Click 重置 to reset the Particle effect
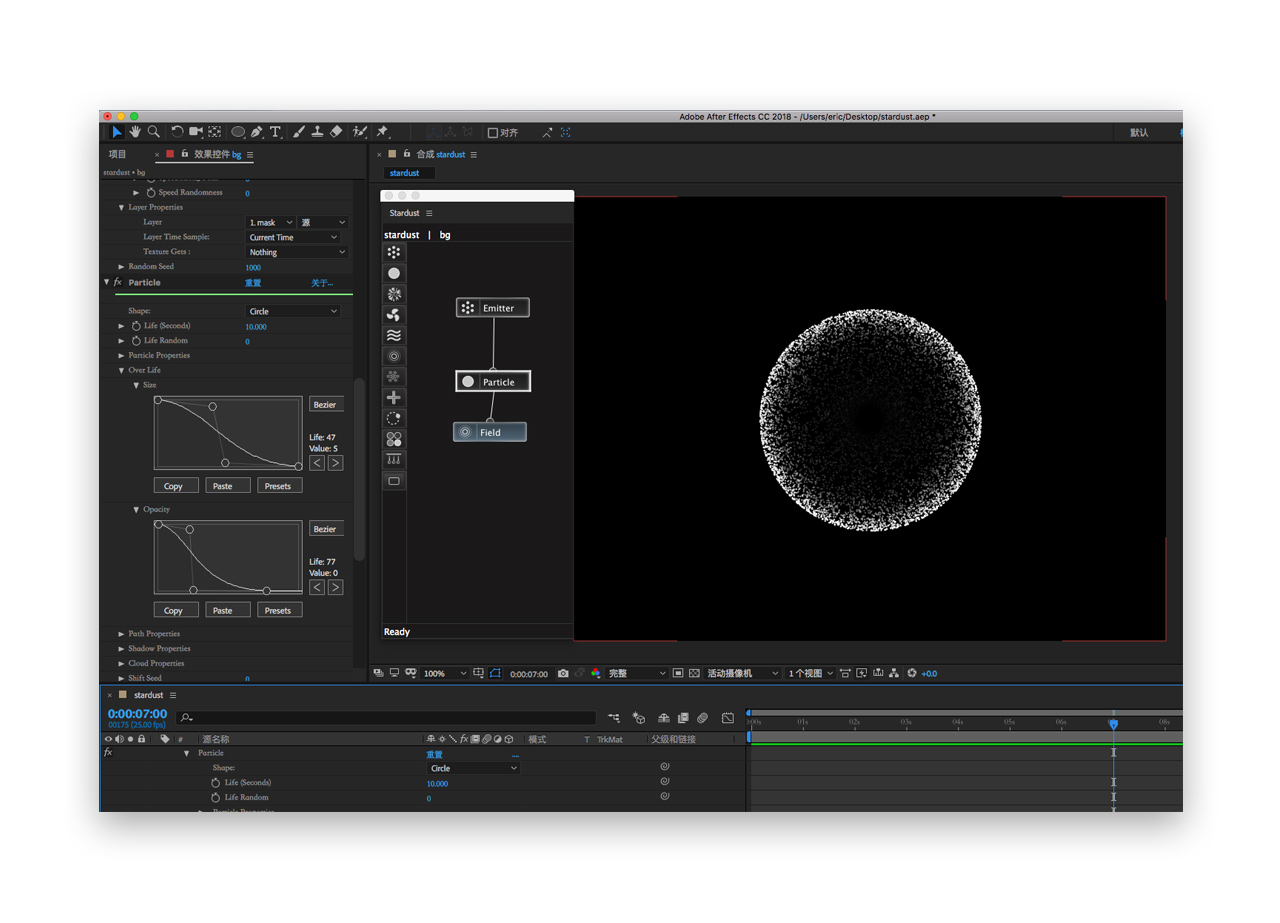This screenshot has height=923, width=1280. click(253, 283)
